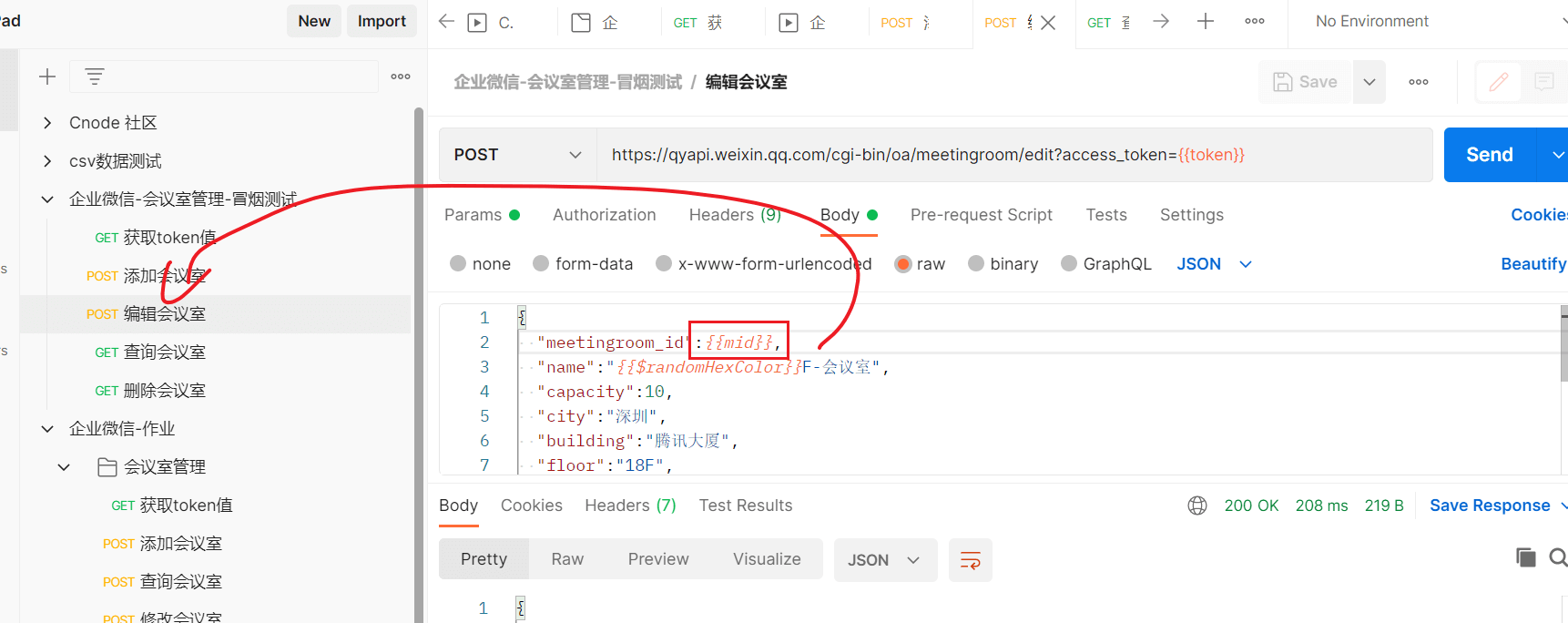1568x623 pixels.
Task: Expand the Cnode 社区 collection
Action: point(47,123)
